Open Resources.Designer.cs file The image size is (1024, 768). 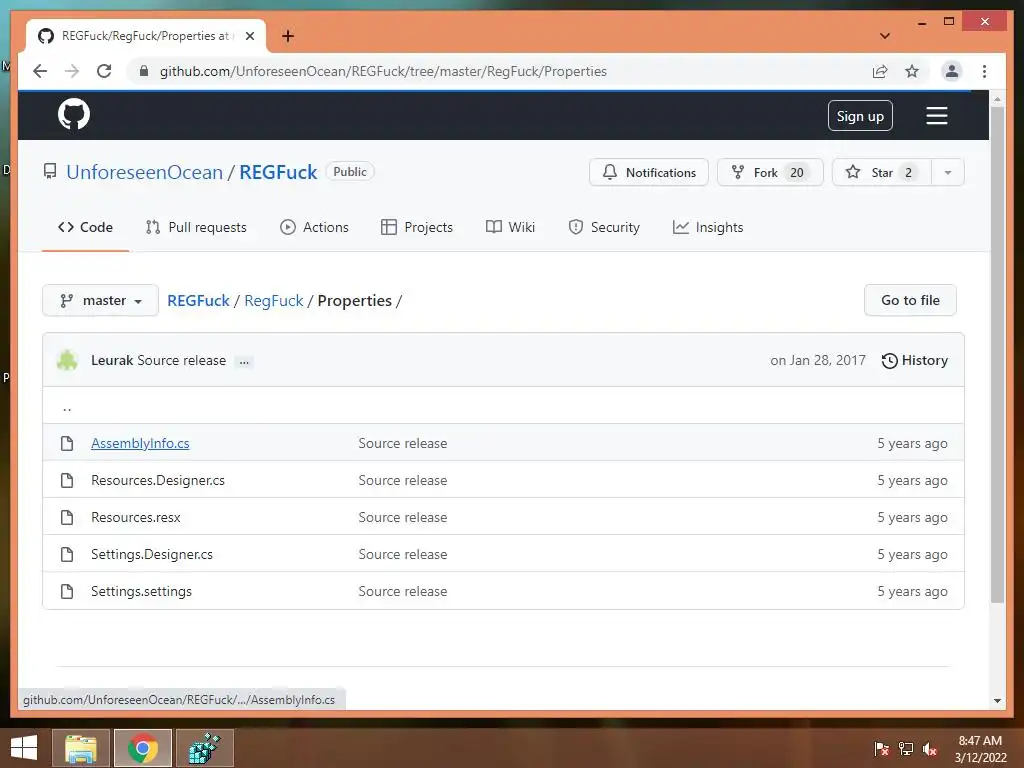[x=158, y=481]
